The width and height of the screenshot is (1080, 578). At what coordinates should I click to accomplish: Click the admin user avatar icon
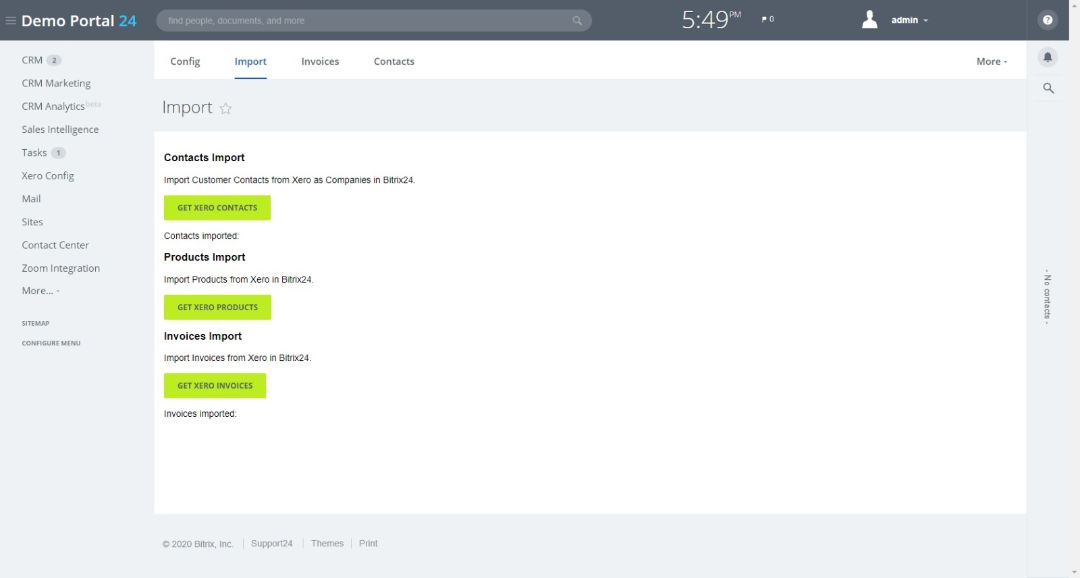tap(870, 20)
